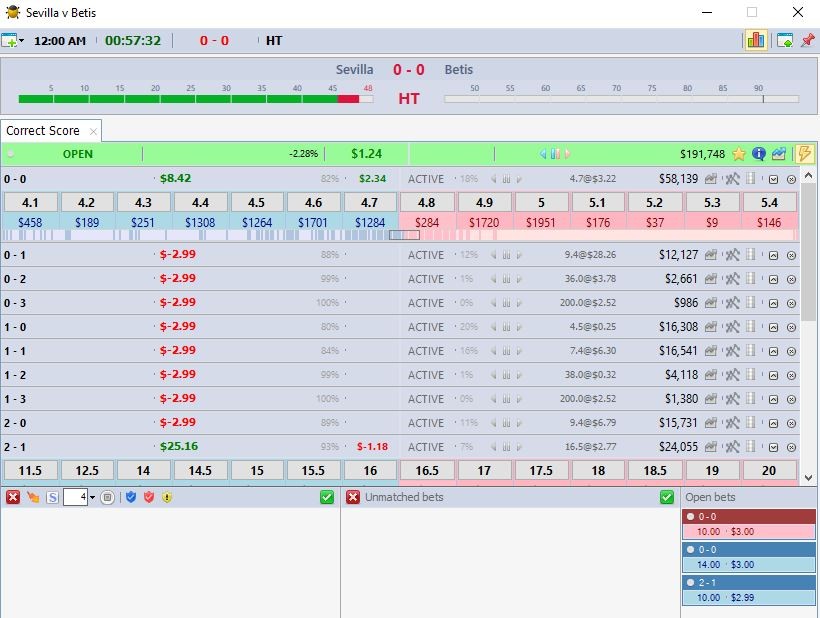Image resolution: width=820 pixels, height=618 pixels.
Task: Select the Correct Score tab
Action: coord(43,131)
